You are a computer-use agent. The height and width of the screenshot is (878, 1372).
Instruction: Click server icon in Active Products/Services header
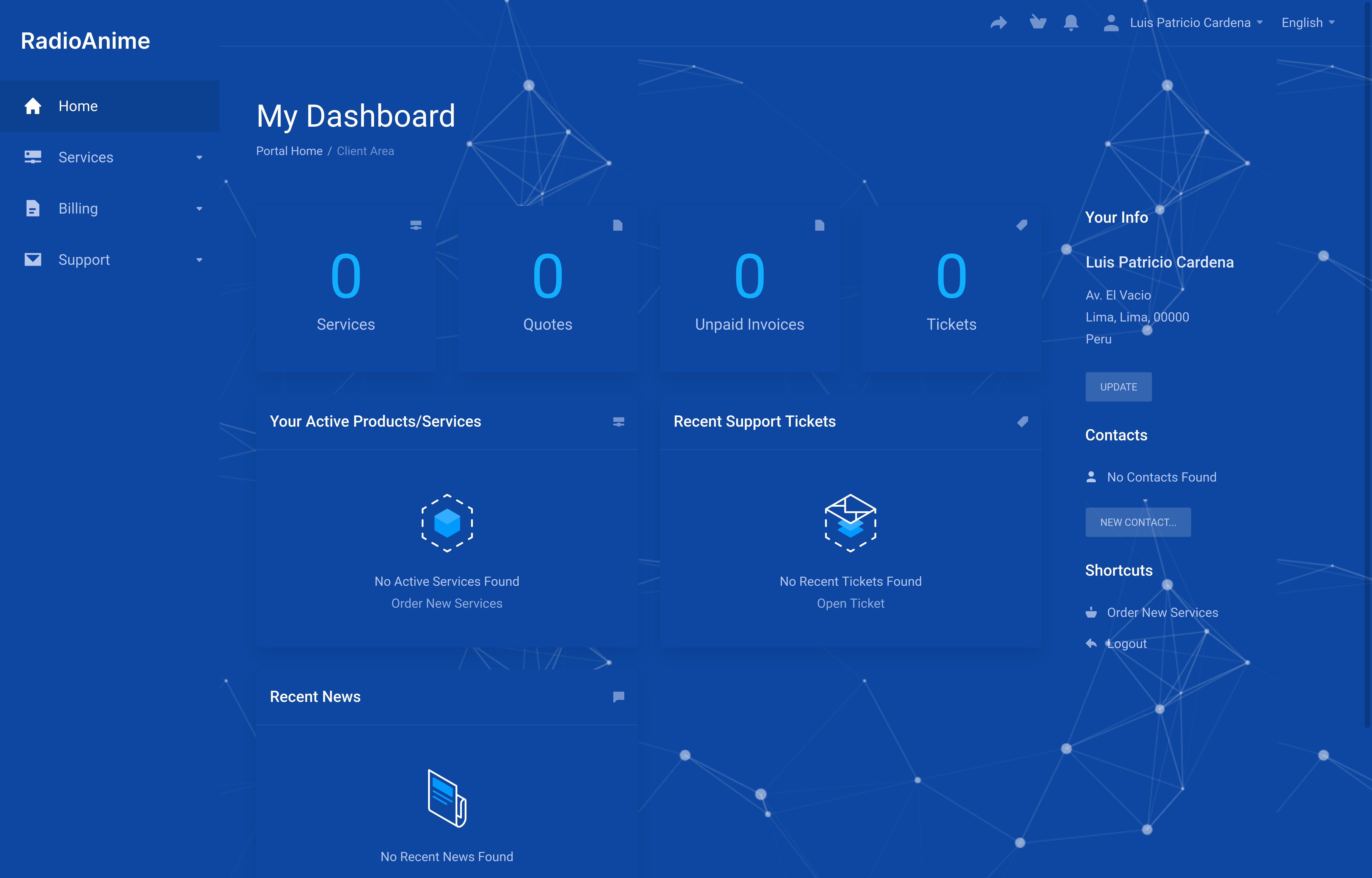[619, 422]
